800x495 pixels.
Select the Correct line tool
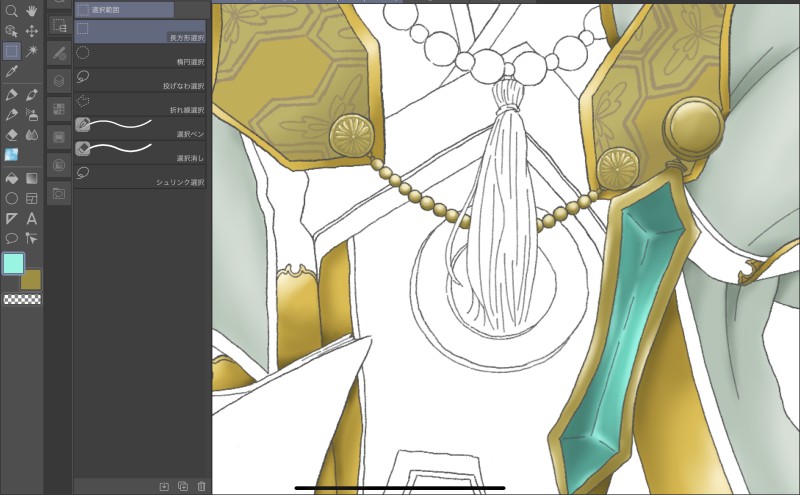point(32,238)
